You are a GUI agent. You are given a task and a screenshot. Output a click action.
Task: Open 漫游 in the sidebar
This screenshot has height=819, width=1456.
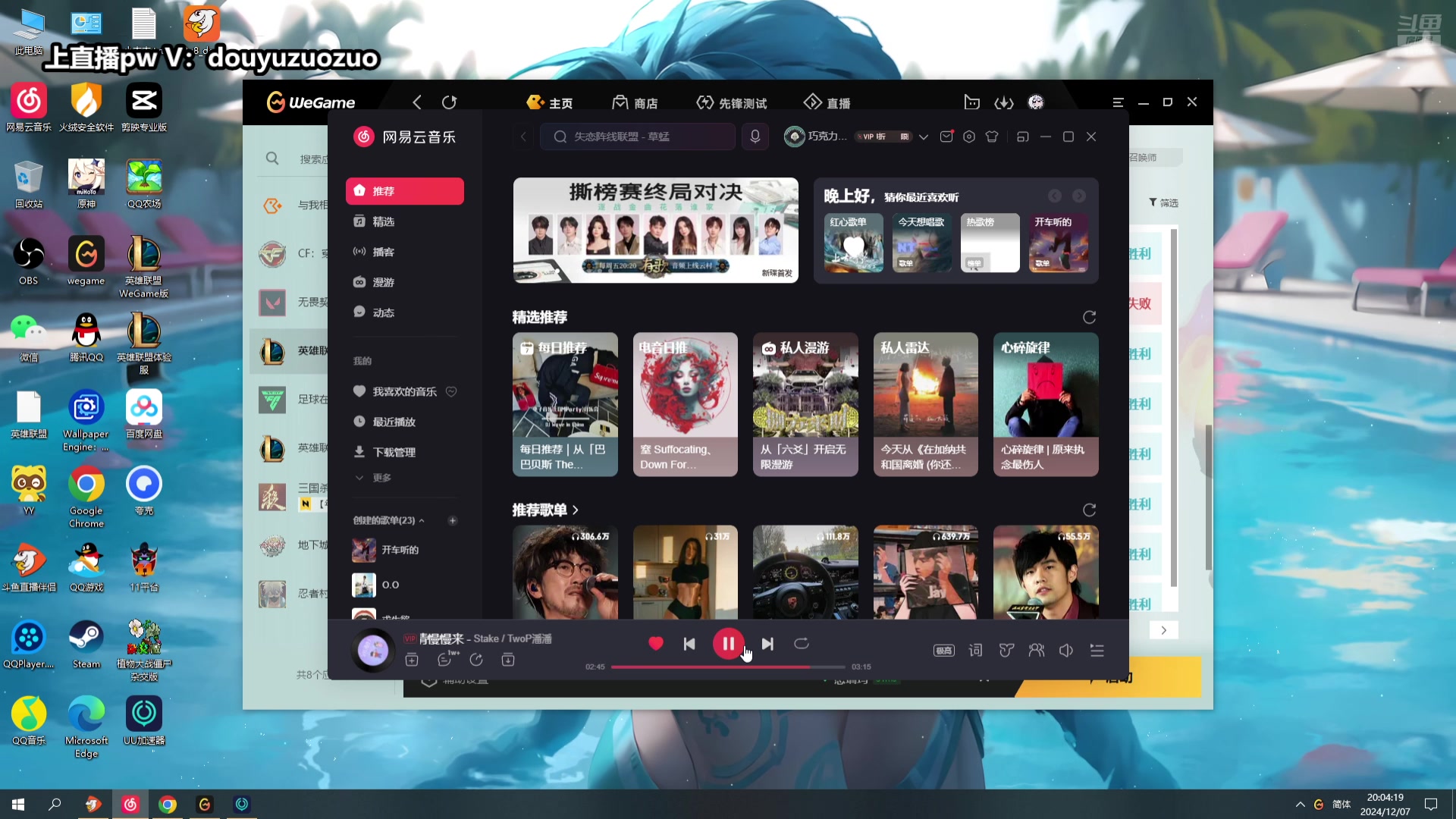(405, 282)
